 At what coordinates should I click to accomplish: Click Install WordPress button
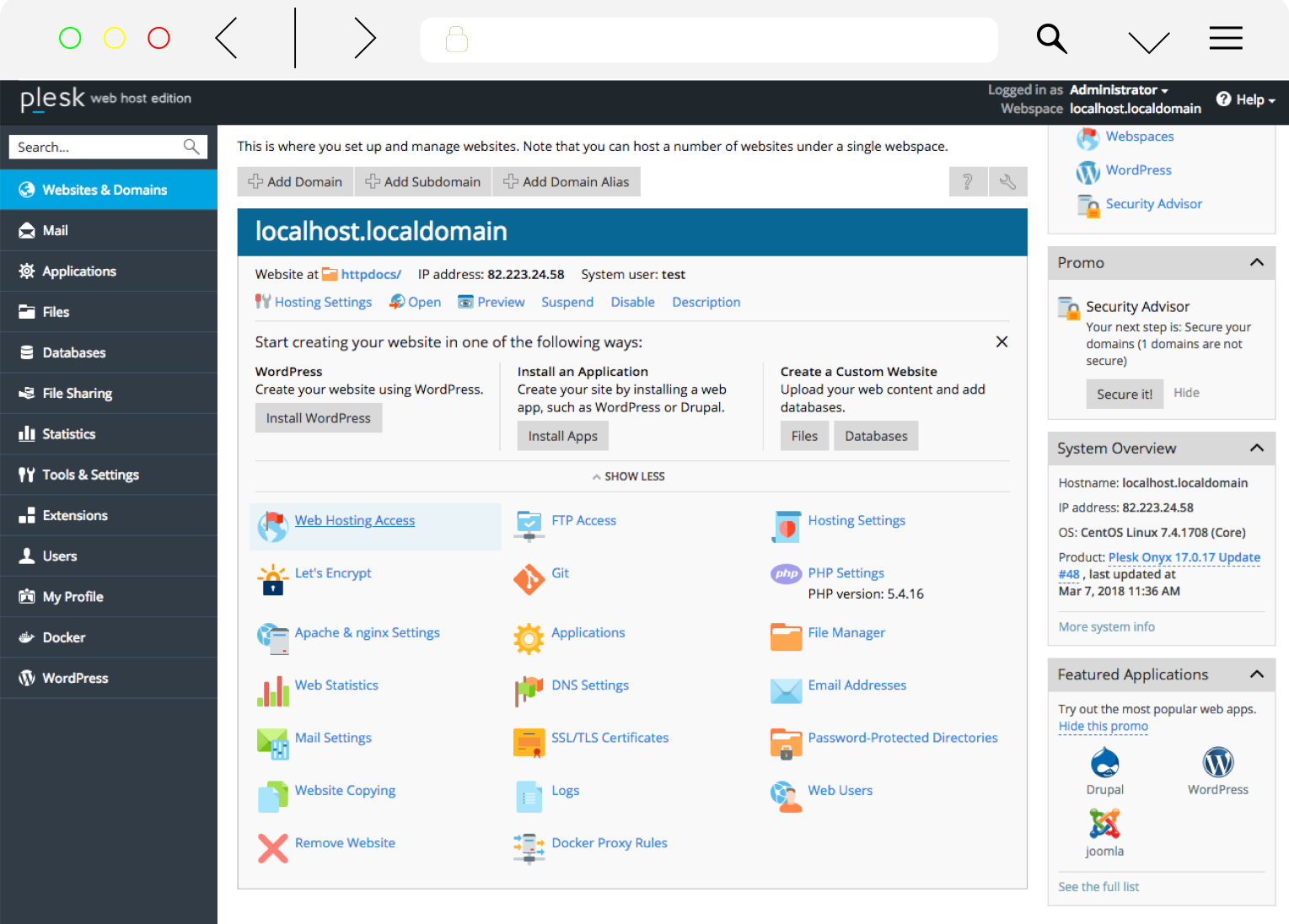coord(319,418)
